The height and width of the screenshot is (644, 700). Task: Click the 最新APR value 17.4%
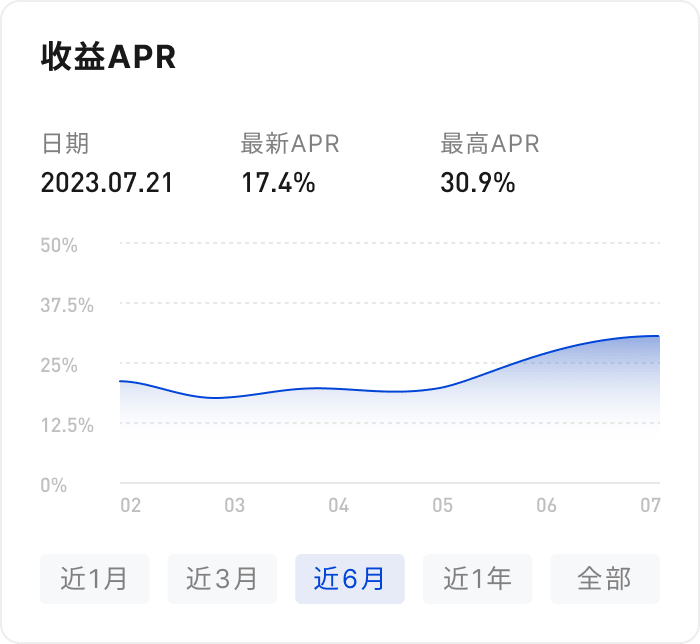point(278,183)
